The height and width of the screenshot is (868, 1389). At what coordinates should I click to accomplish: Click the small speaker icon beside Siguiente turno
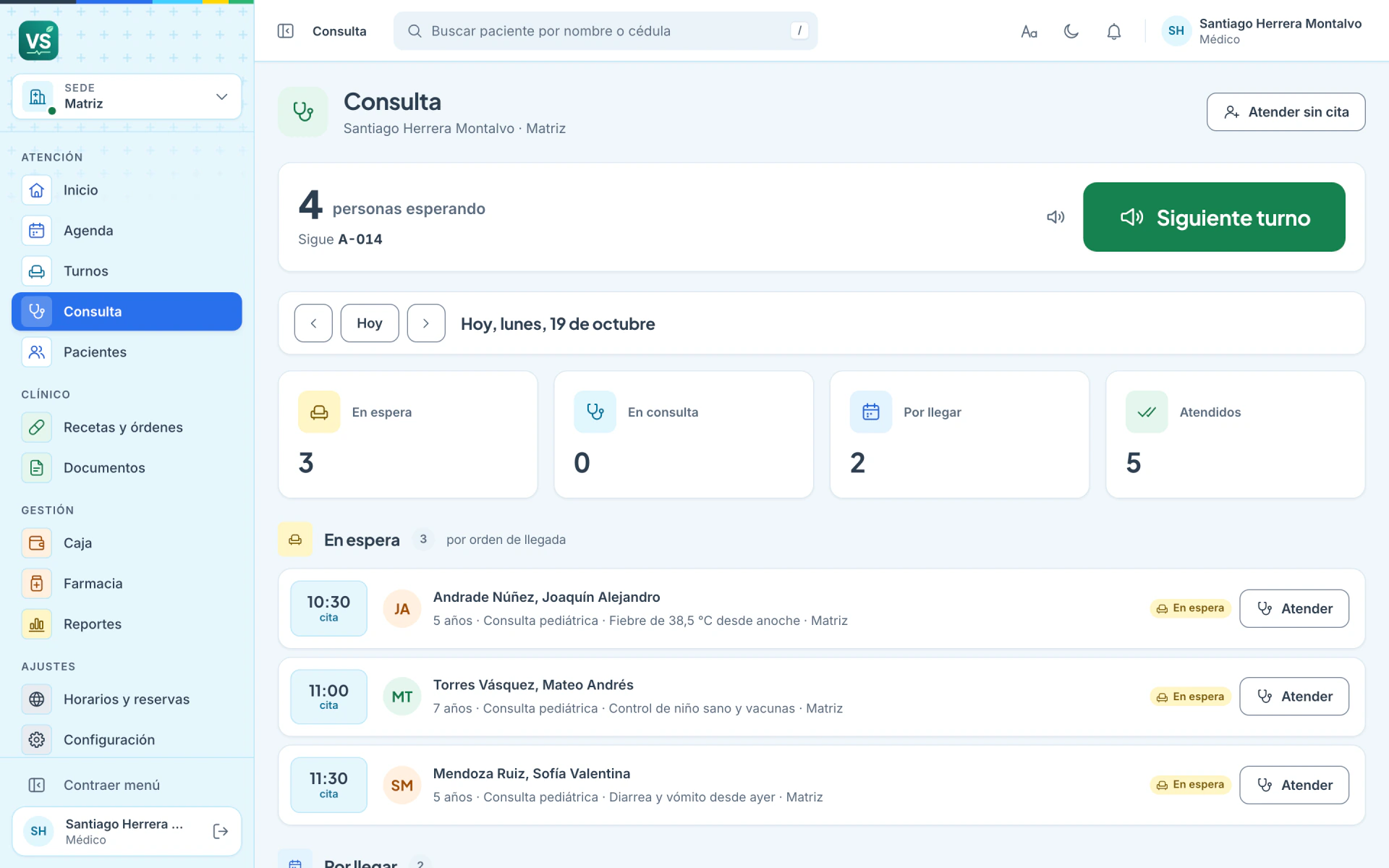click(1055, 217)
